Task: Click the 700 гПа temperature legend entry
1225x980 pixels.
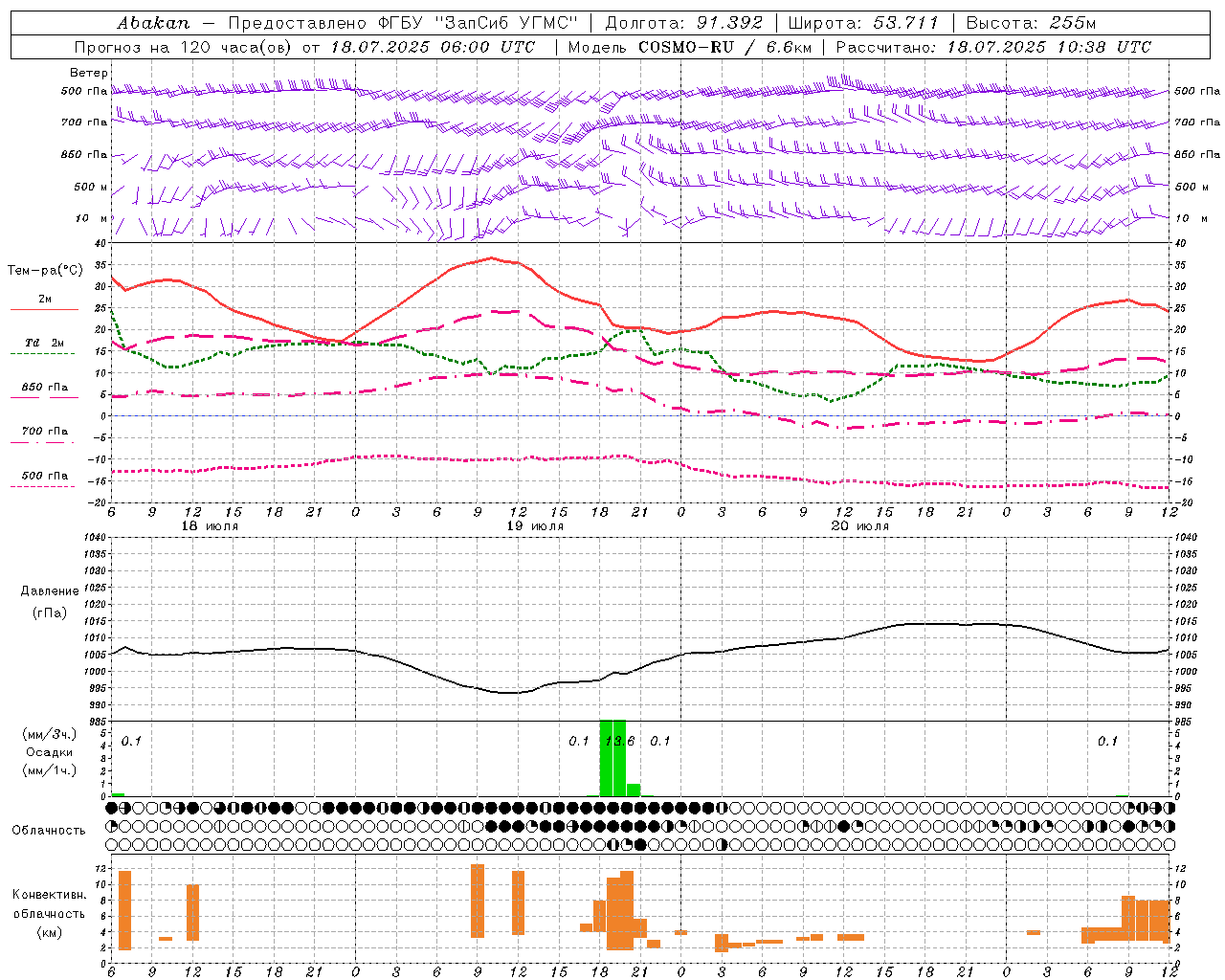Action: (x=44, y=432)
